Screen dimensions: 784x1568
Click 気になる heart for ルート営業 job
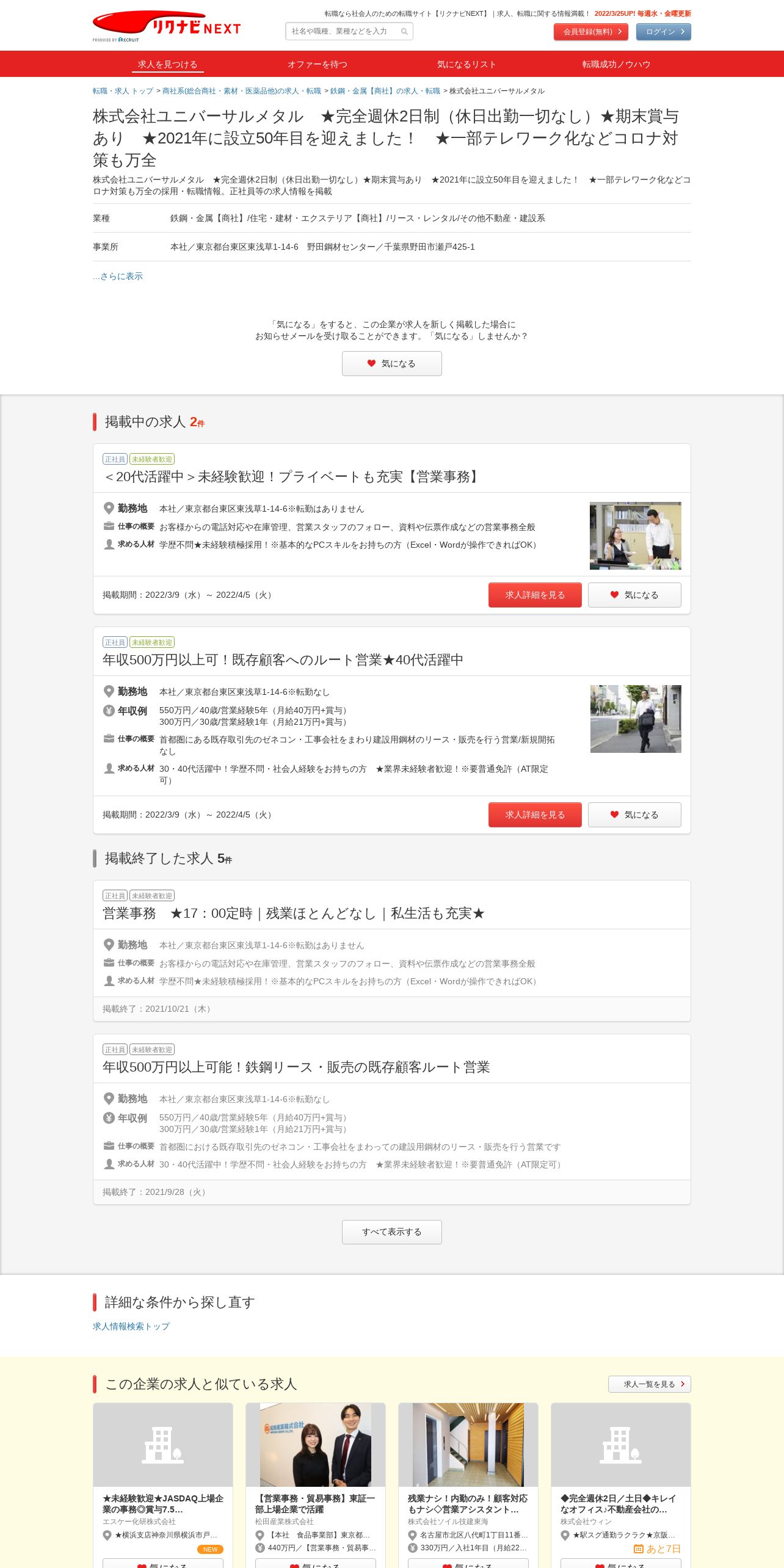point(634,815)
